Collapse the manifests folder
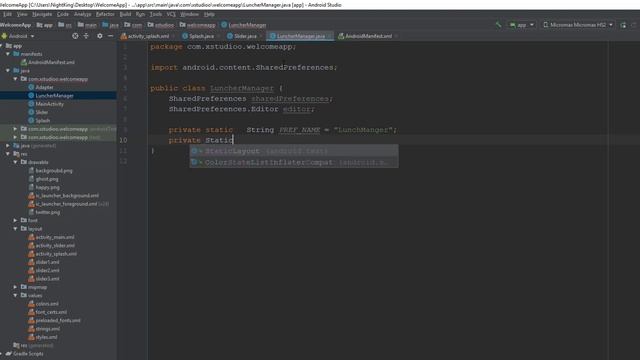 click(x=8, y=54)
